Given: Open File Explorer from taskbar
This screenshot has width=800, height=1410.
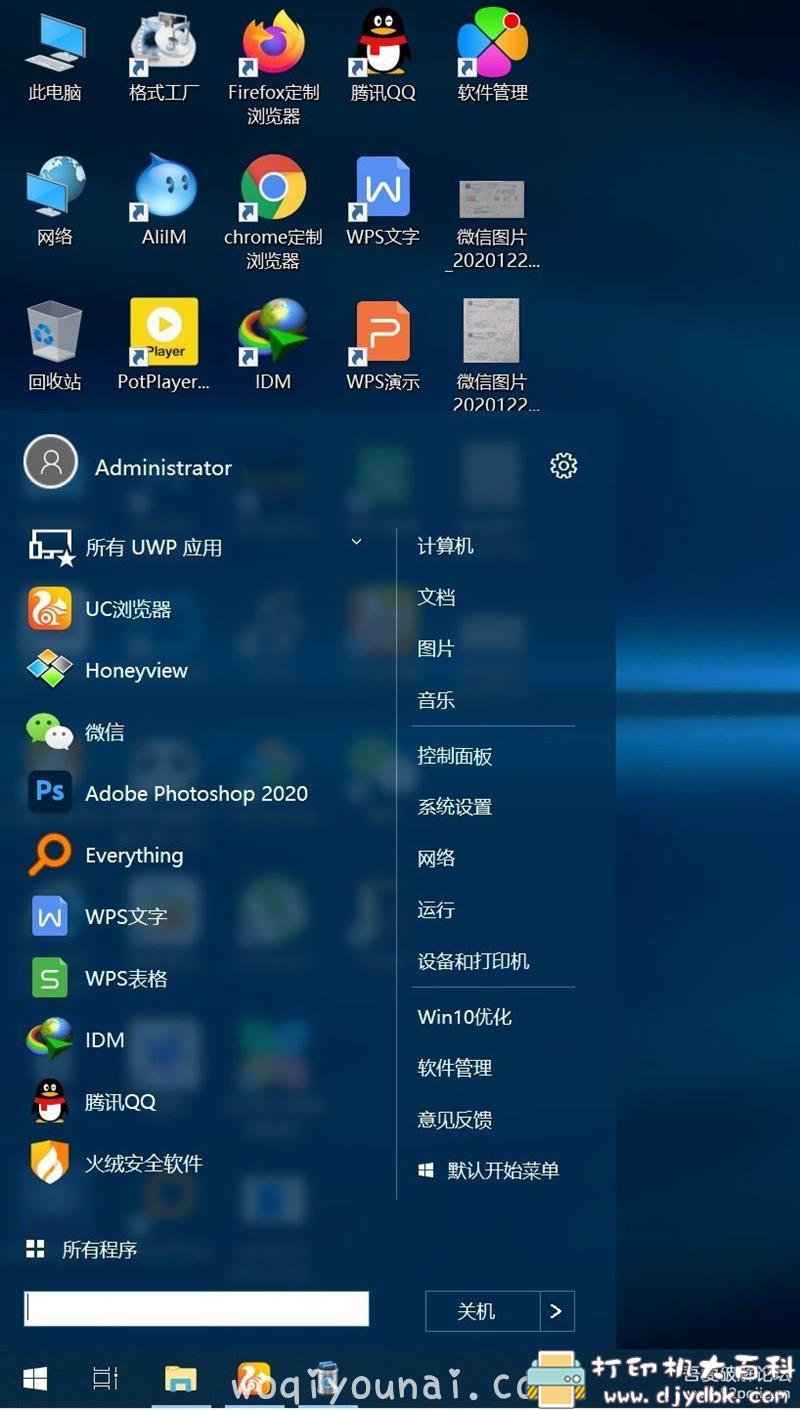Looking at the screenshot, I should tap(180, 1380).
